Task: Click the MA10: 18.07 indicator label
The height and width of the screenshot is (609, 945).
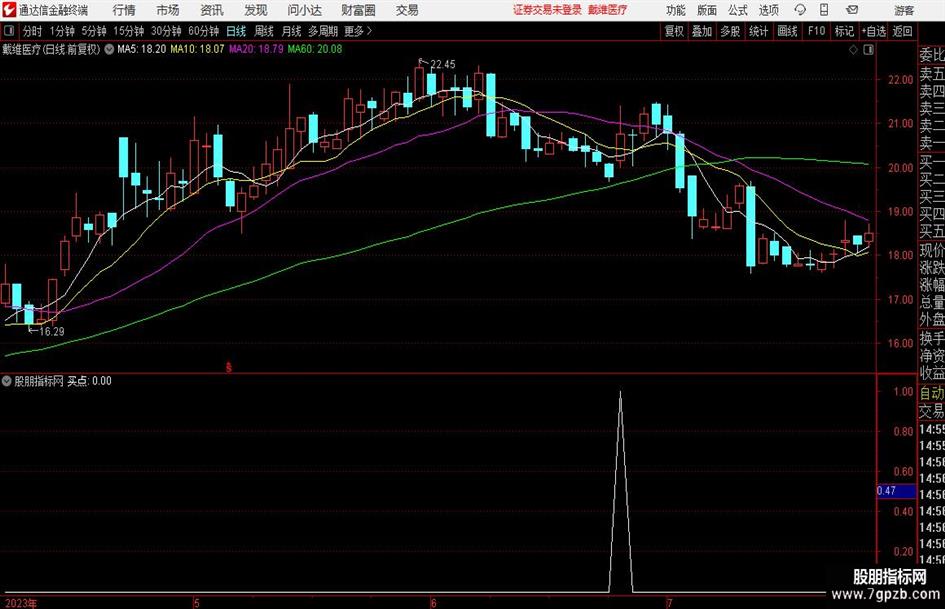Action: [x=197, y=49]
